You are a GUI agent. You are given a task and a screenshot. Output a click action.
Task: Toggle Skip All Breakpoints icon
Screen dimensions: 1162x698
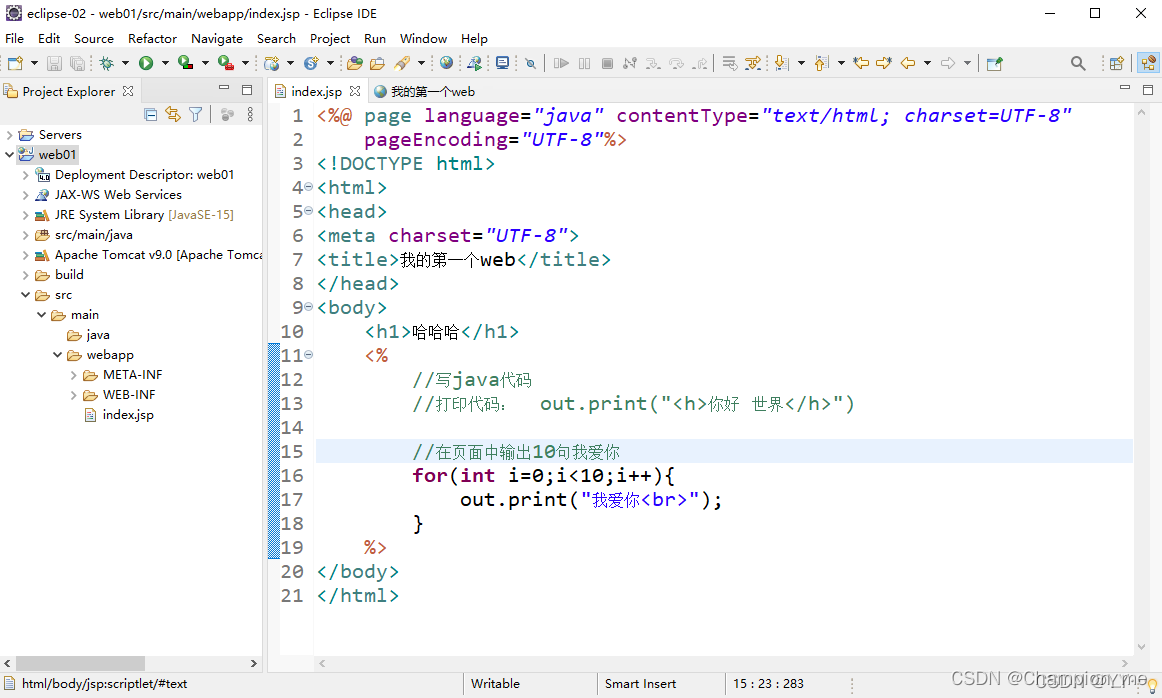(531, 64)
